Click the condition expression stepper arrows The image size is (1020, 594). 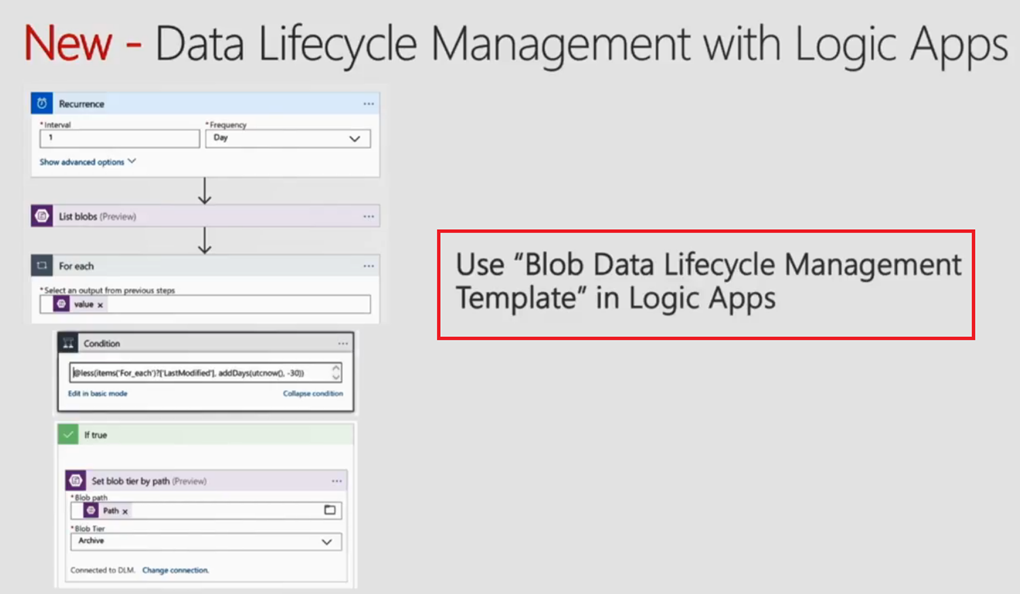tap(336, 372)
